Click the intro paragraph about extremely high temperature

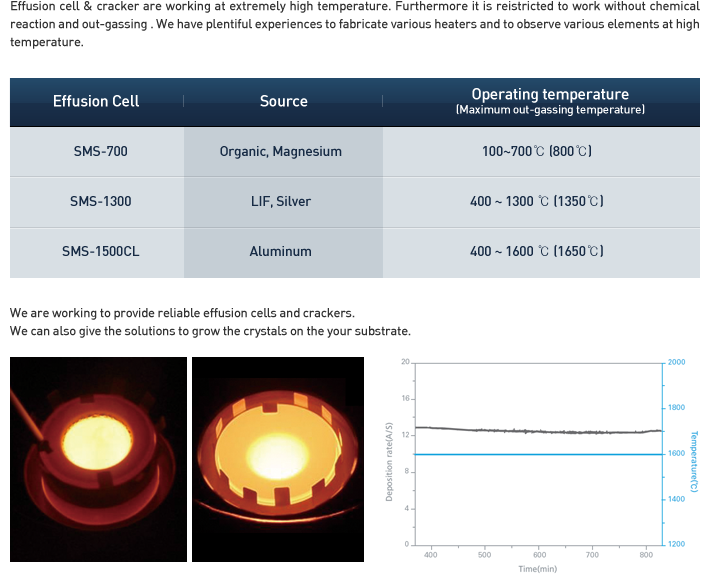(355, 24)
